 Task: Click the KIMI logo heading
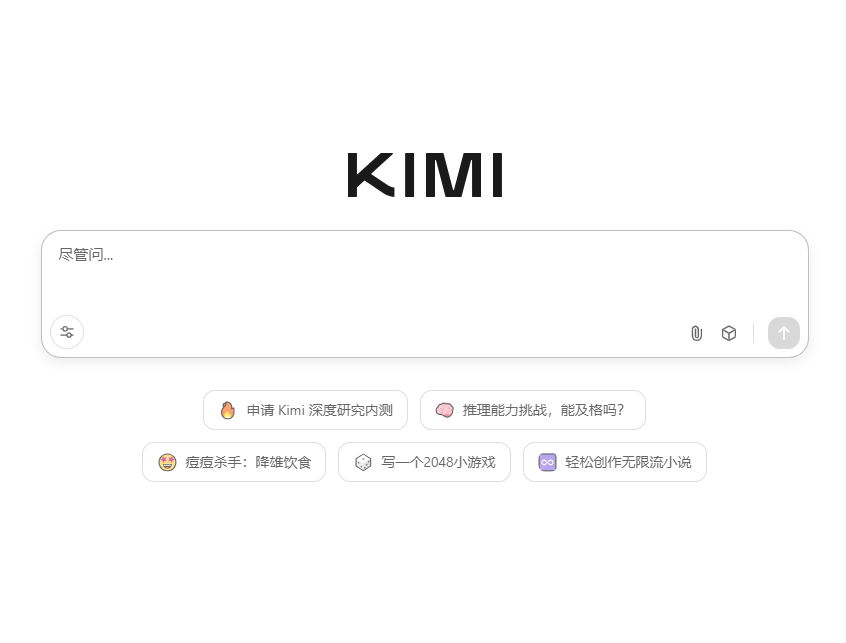pyautogui.click(x=425, y=175)
